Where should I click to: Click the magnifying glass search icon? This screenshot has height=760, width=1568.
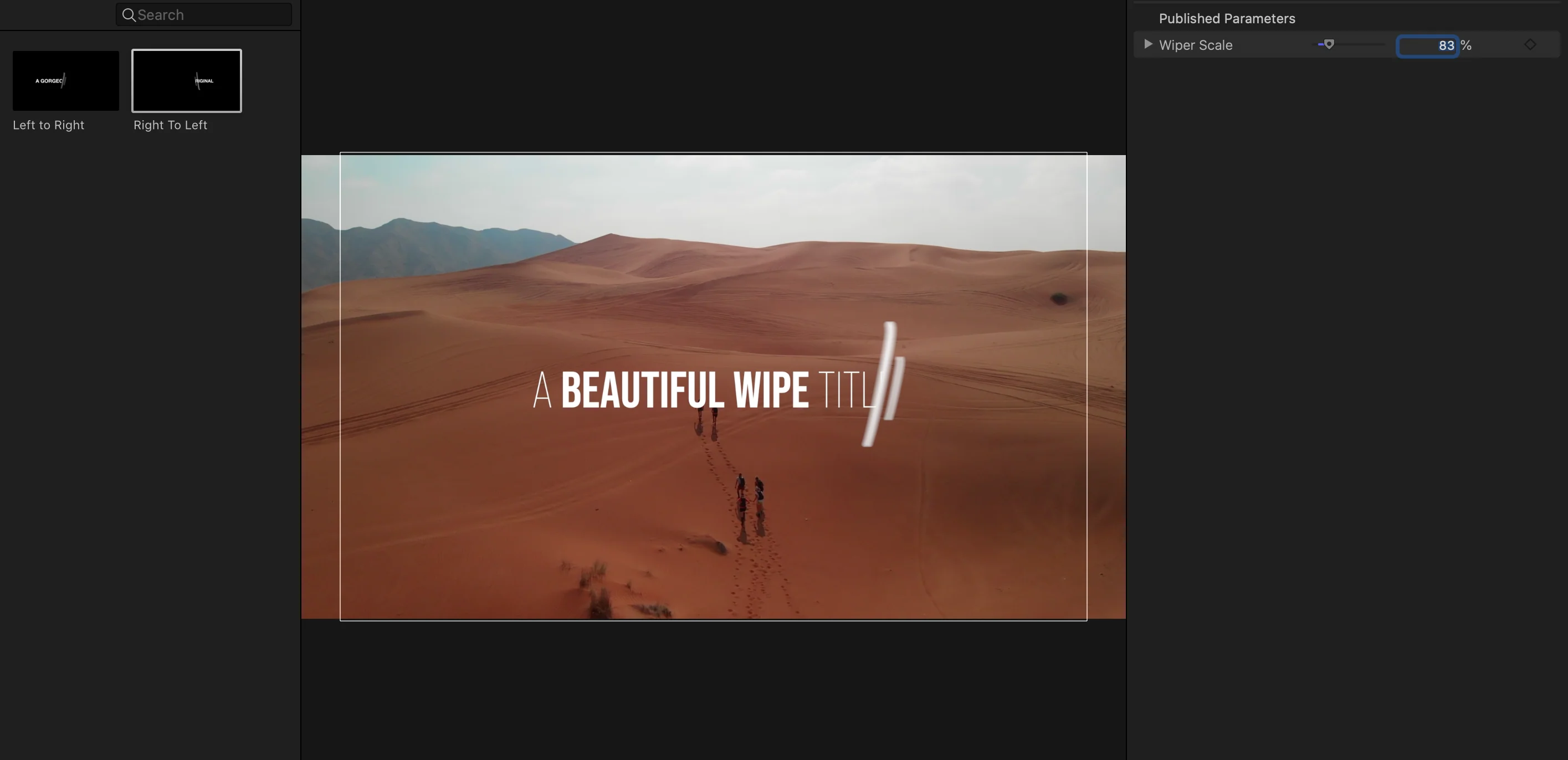(129, 14)
